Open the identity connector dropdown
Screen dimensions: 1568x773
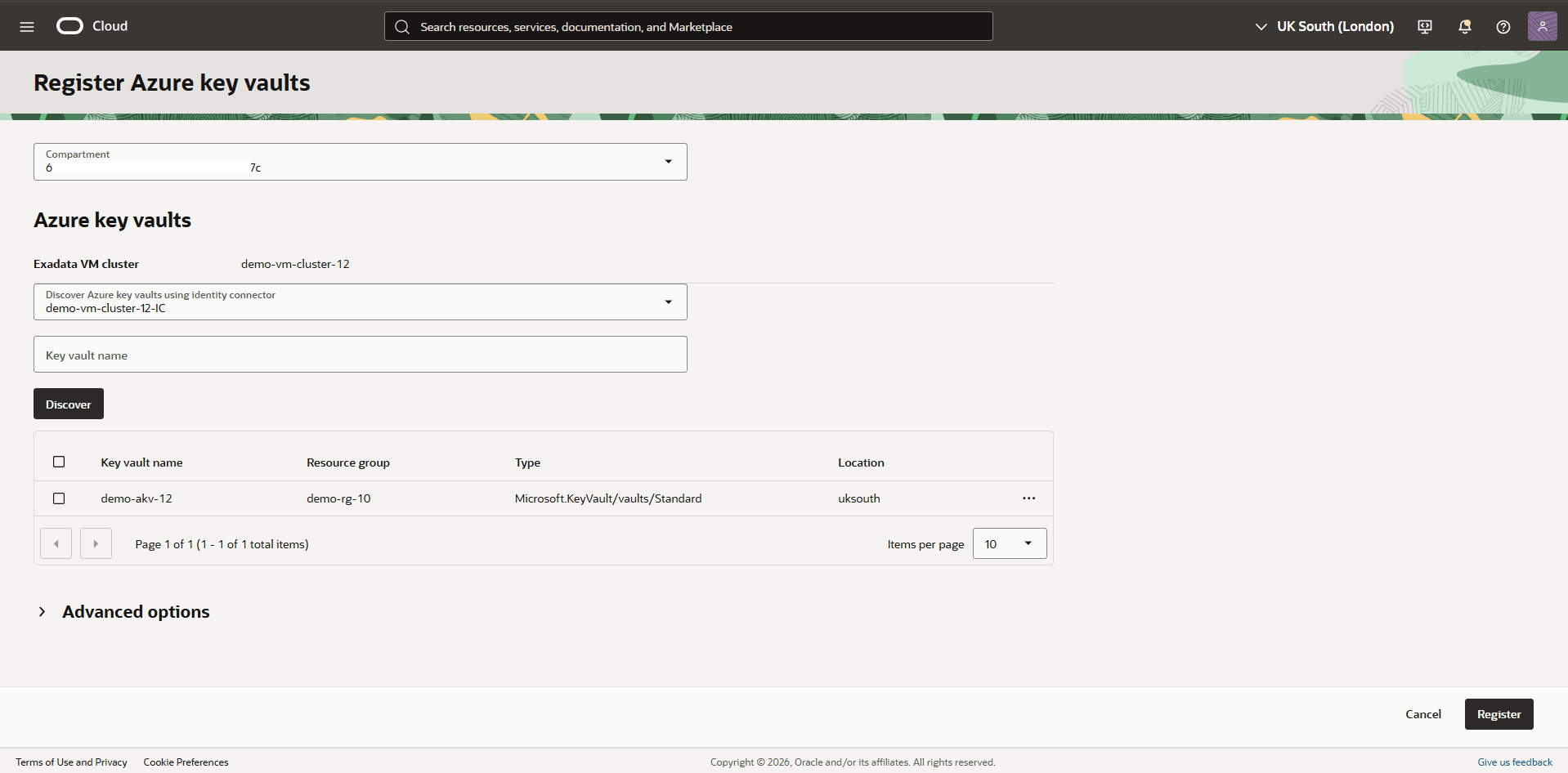[x=668, y=302]
